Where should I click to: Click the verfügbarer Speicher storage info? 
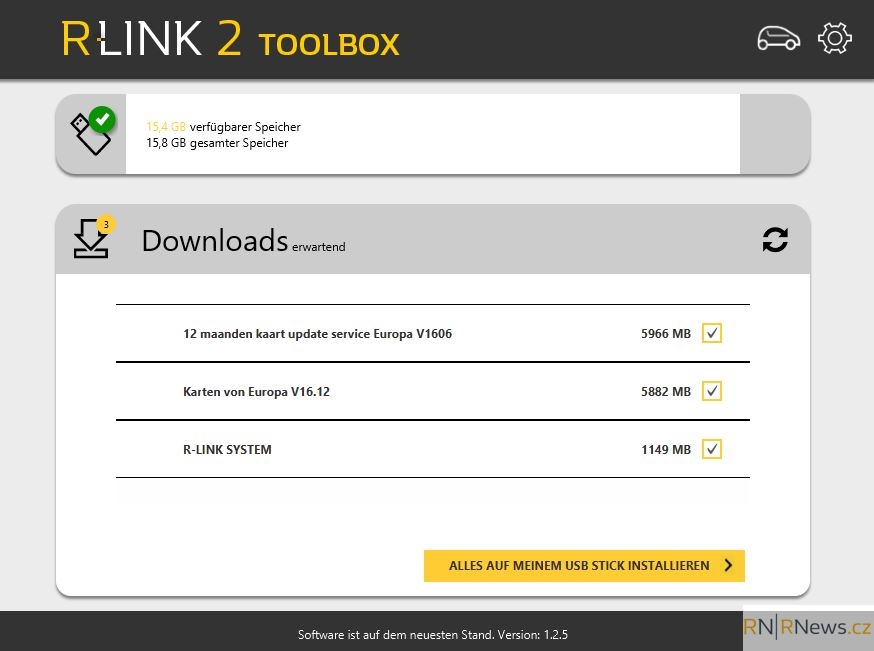223,127
